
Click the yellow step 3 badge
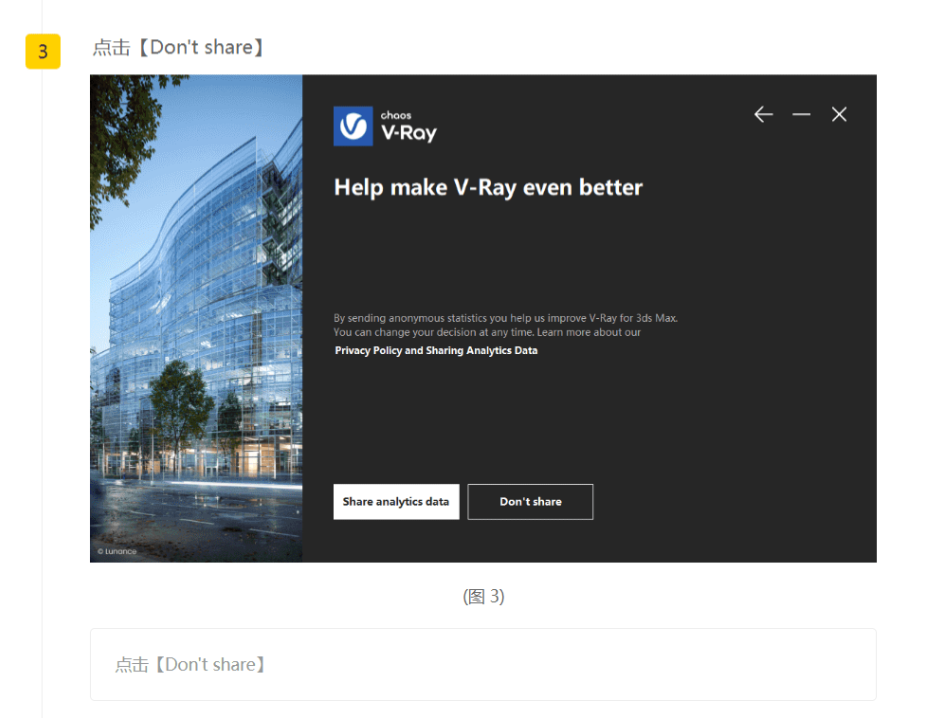point(42,52)
